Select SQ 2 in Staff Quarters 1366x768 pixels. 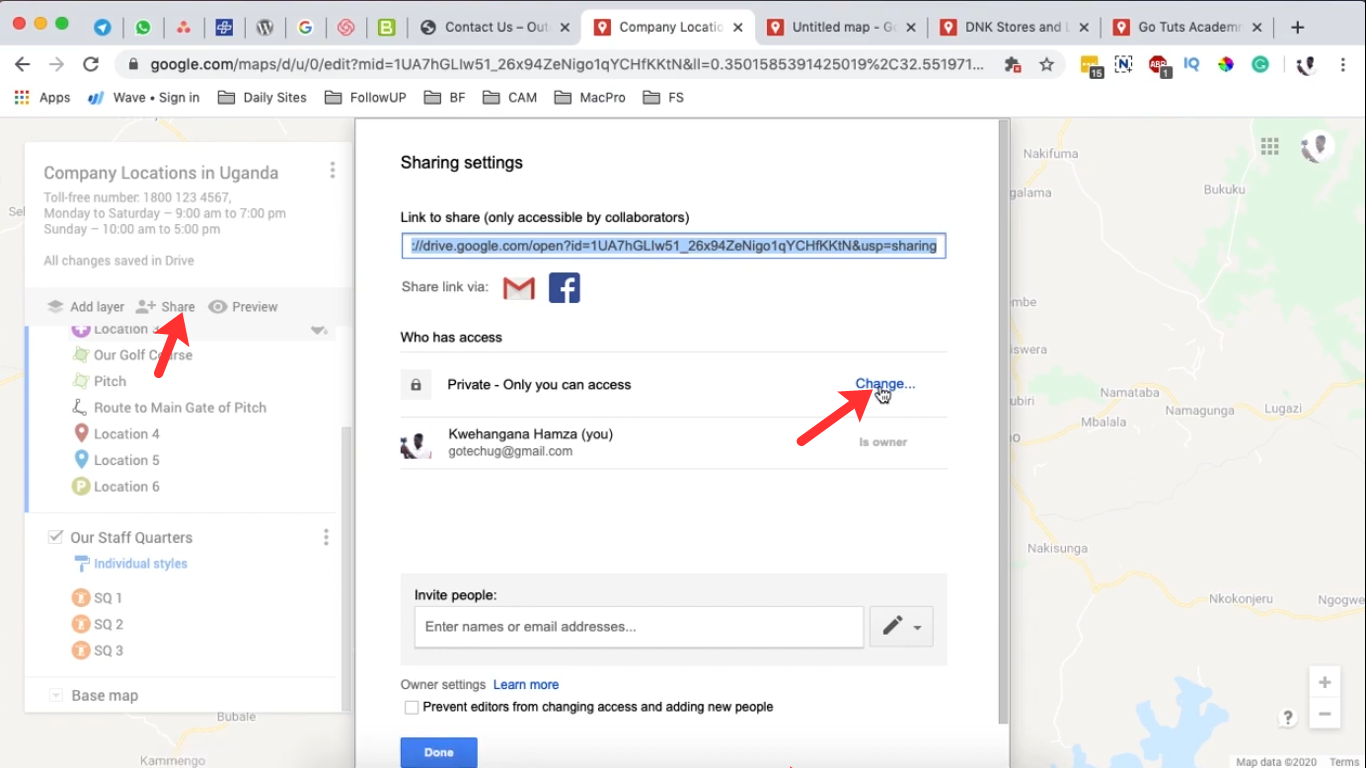(108, 624)
